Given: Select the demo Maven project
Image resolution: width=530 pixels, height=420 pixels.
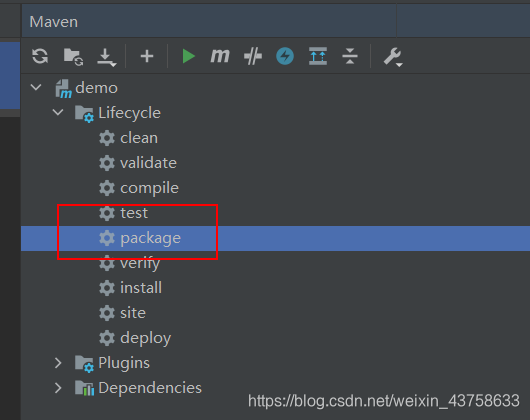Looking at the screenshot, I should tap(96, 88).
